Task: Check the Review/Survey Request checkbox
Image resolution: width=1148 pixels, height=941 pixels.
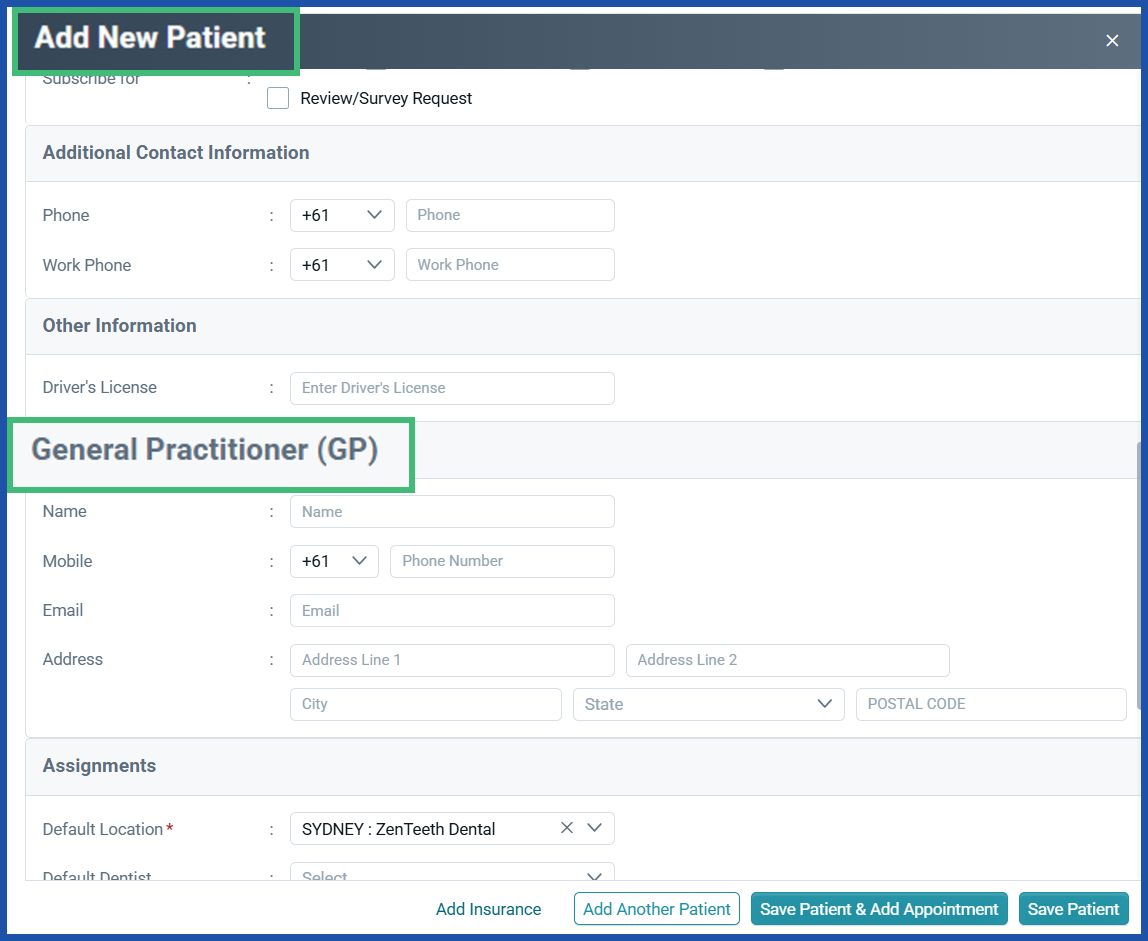Action: coord(277,98)
